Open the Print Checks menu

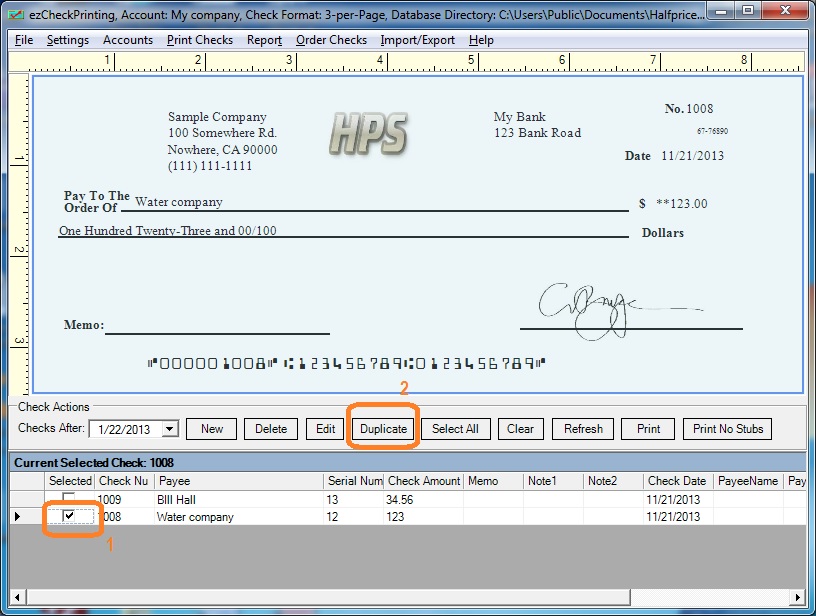click(199, 40)
